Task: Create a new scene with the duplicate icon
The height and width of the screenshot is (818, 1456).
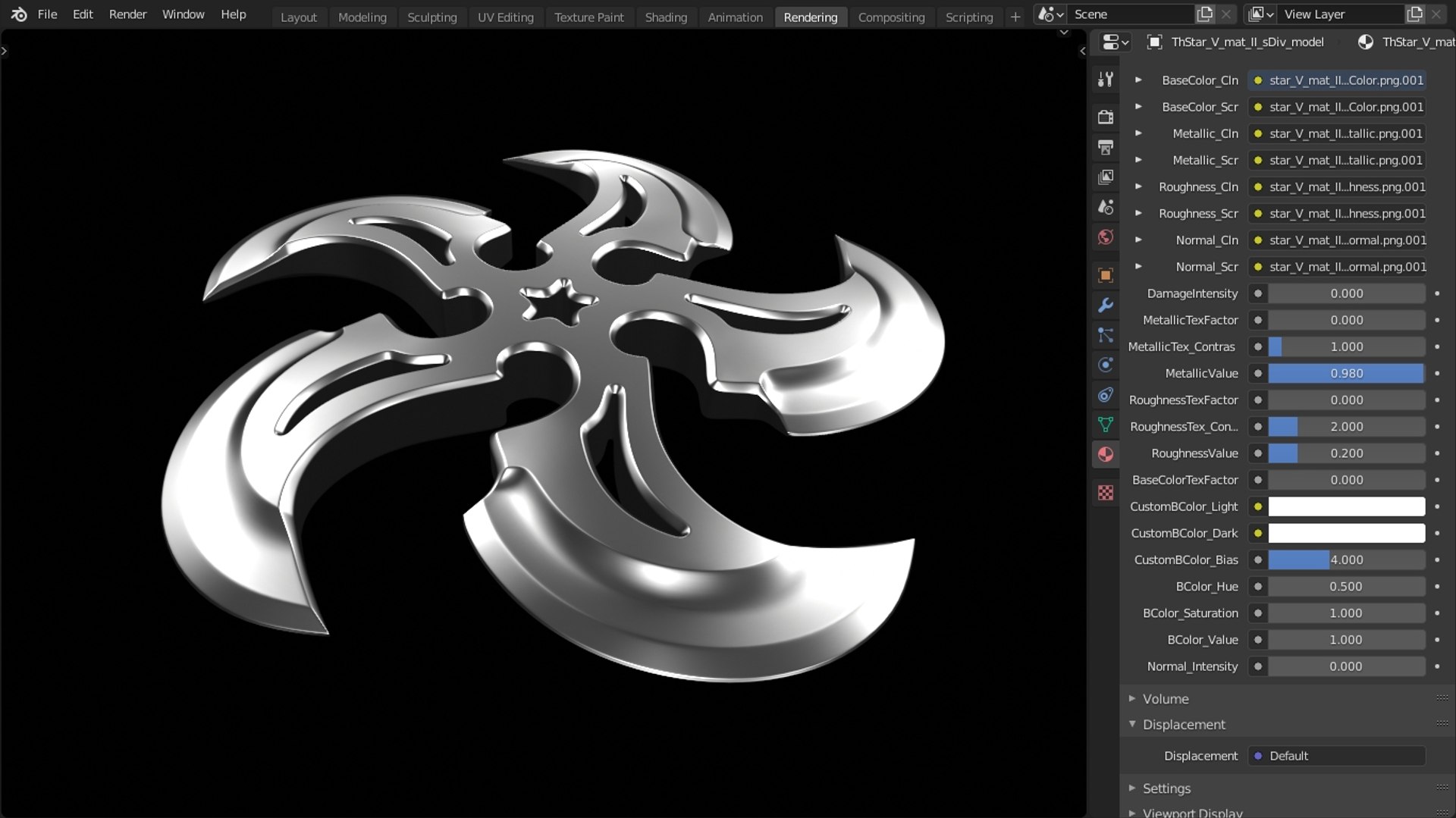Action: click(1204, 14)
